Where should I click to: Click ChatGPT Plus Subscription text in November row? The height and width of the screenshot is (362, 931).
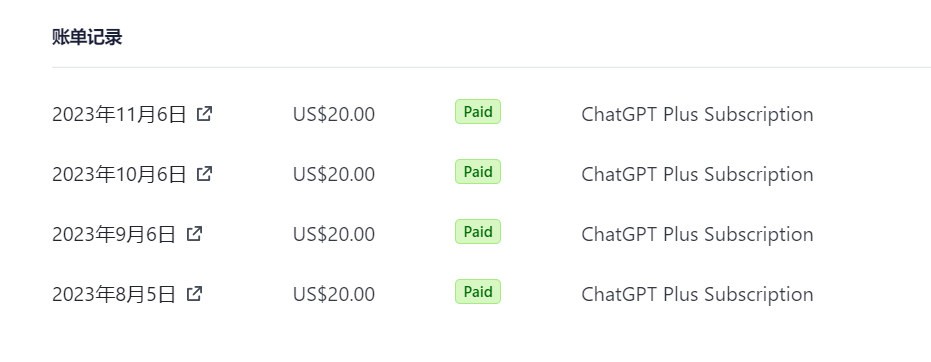pyautogui.click(x=697, y=114)
